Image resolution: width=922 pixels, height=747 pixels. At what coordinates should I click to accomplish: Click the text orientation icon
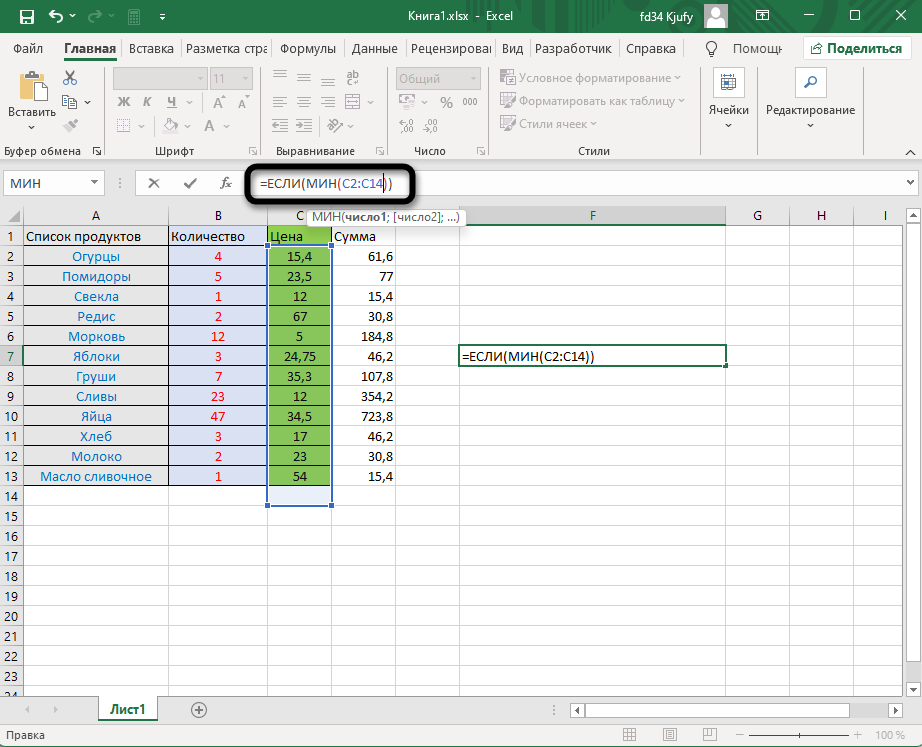pos(336,125)
